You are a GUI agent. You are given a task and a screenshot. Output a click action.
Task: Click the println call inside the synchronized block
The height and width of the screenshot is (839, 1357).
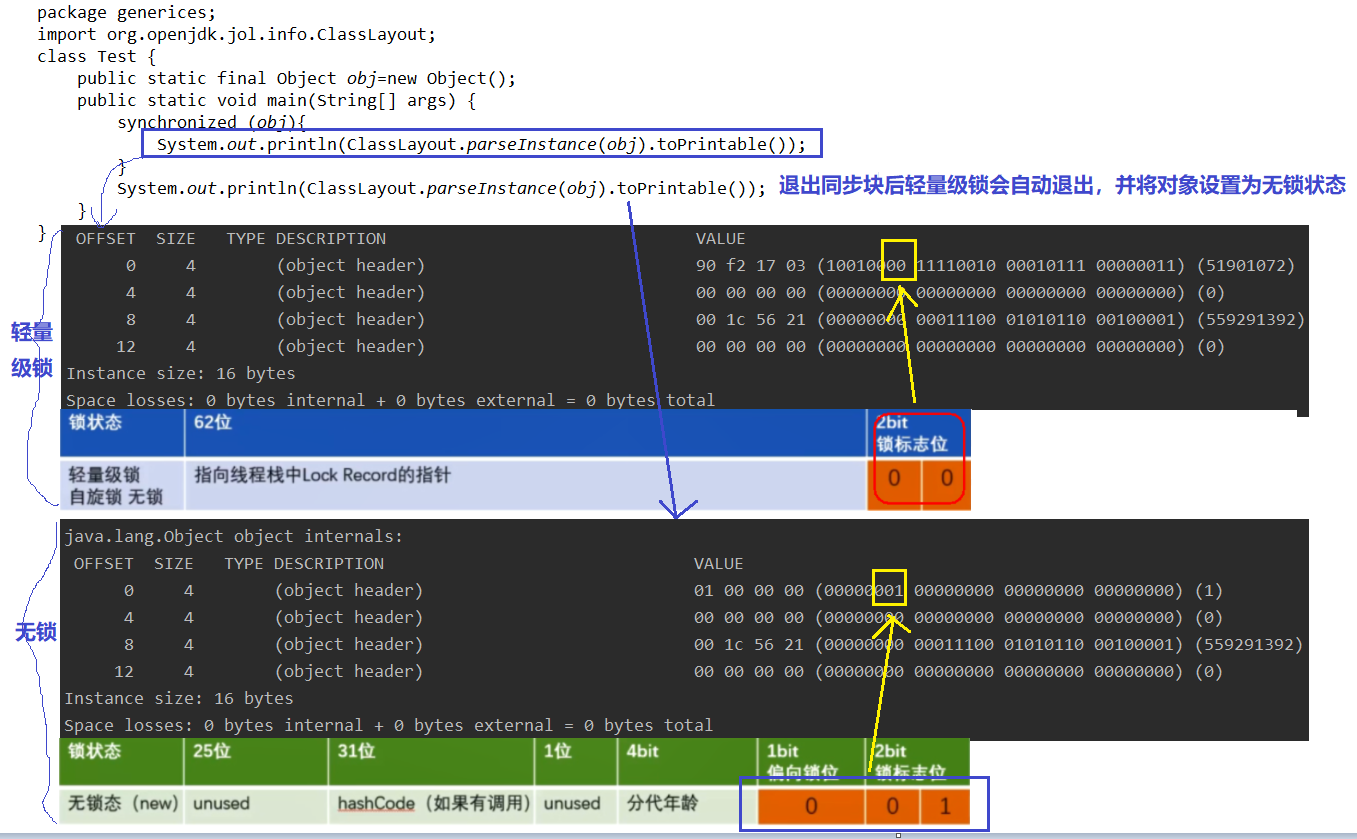481,145
